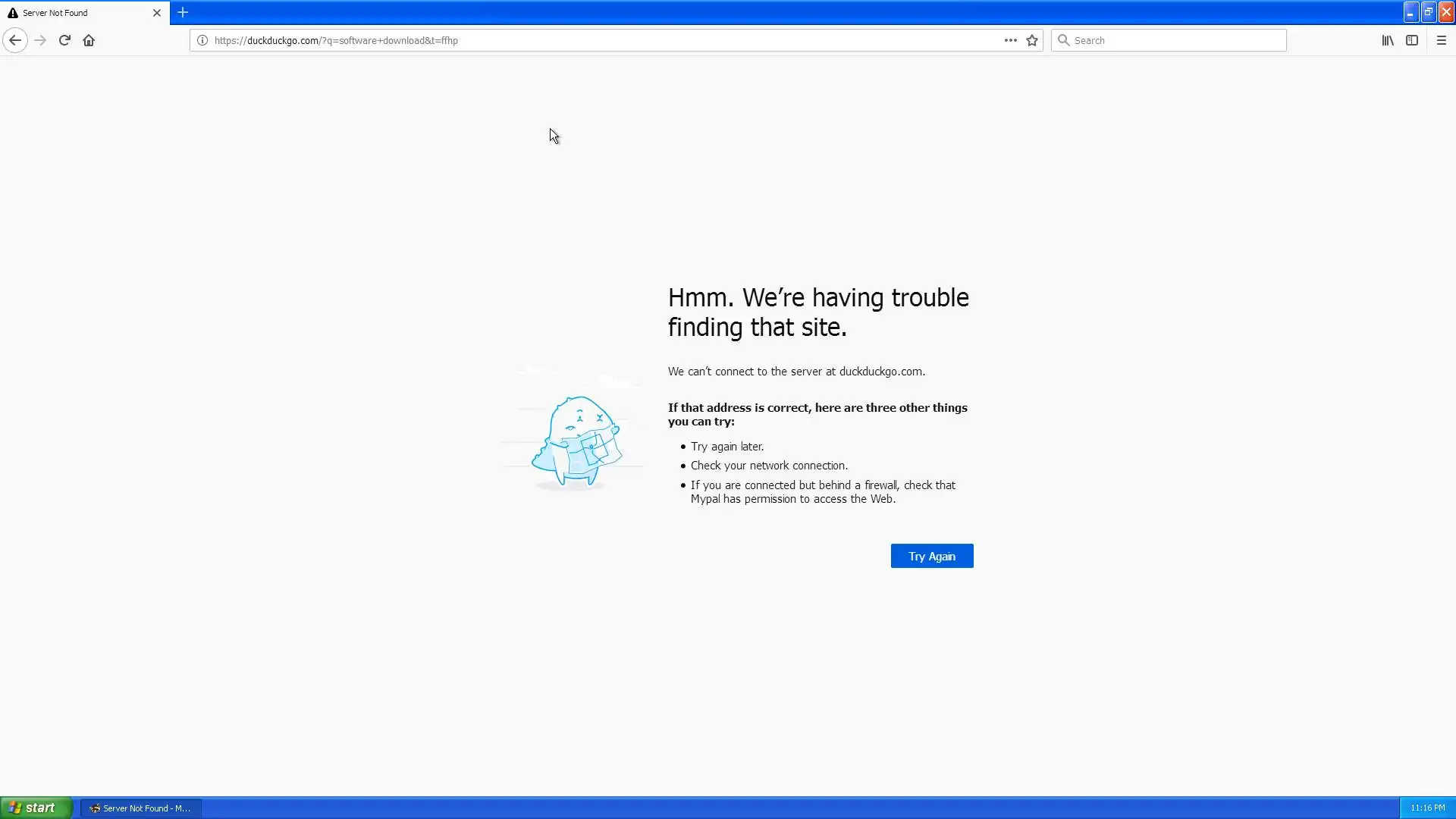Click the taskbar clock
Image resolution: width=1456 pixels, height=819 pixels.
tap(1427, 808)
